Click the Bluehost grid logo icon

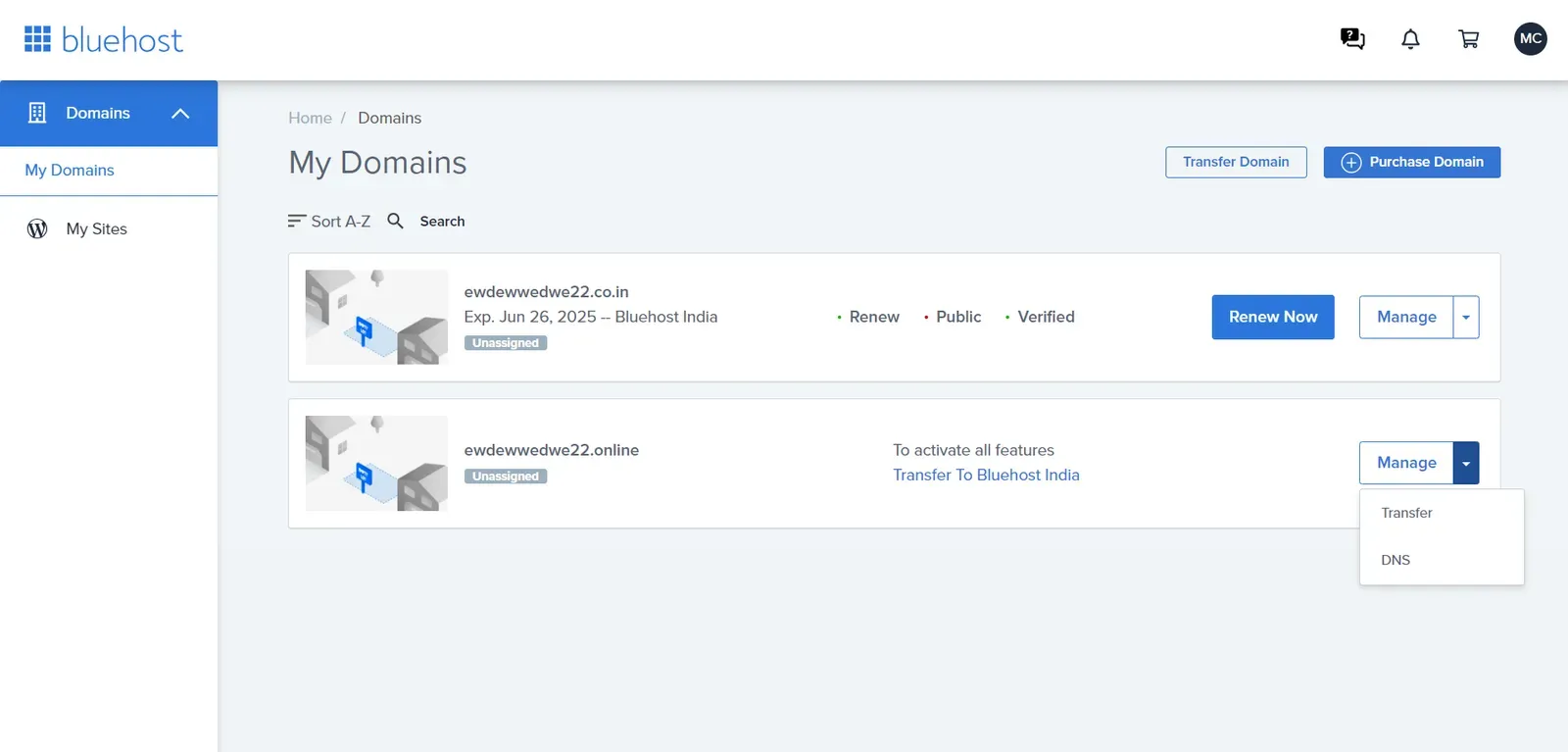(x=37, y=39)
